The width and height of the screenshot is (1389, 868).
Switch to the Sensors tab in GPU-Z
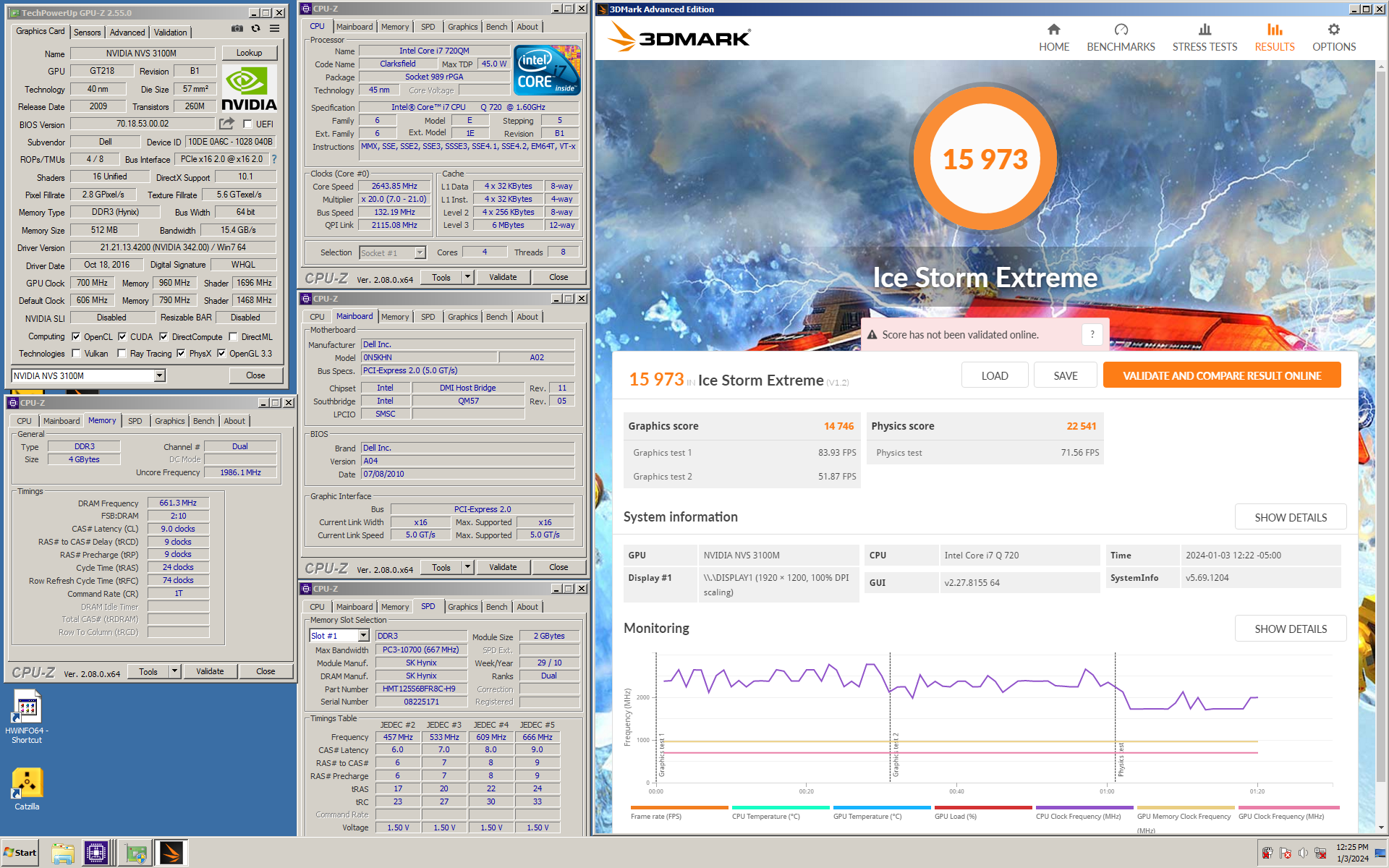[x=88, y=33]
